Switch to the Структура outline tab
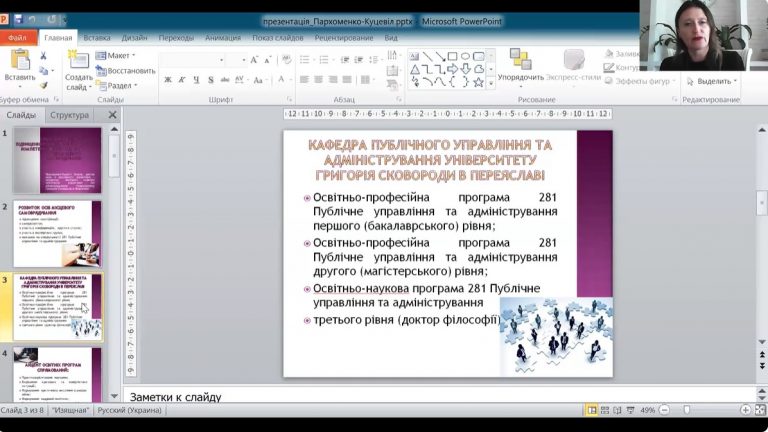 (x=70, y=115)
